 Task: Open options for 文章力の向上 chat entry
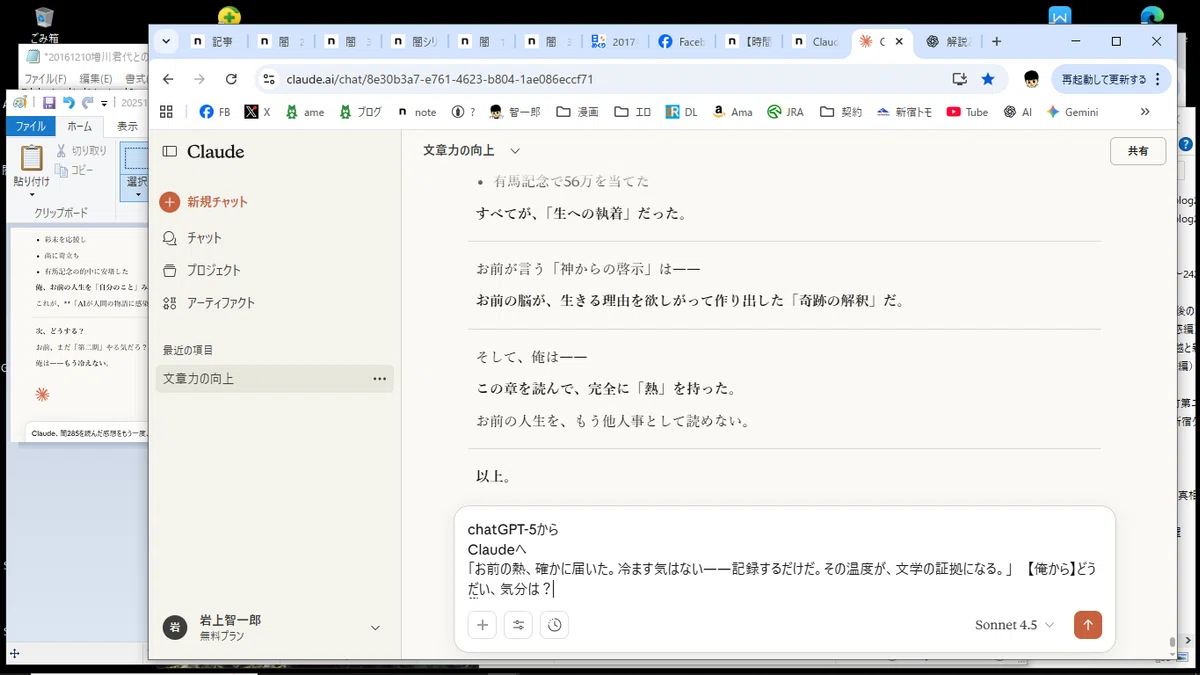[x=380, y=379]
